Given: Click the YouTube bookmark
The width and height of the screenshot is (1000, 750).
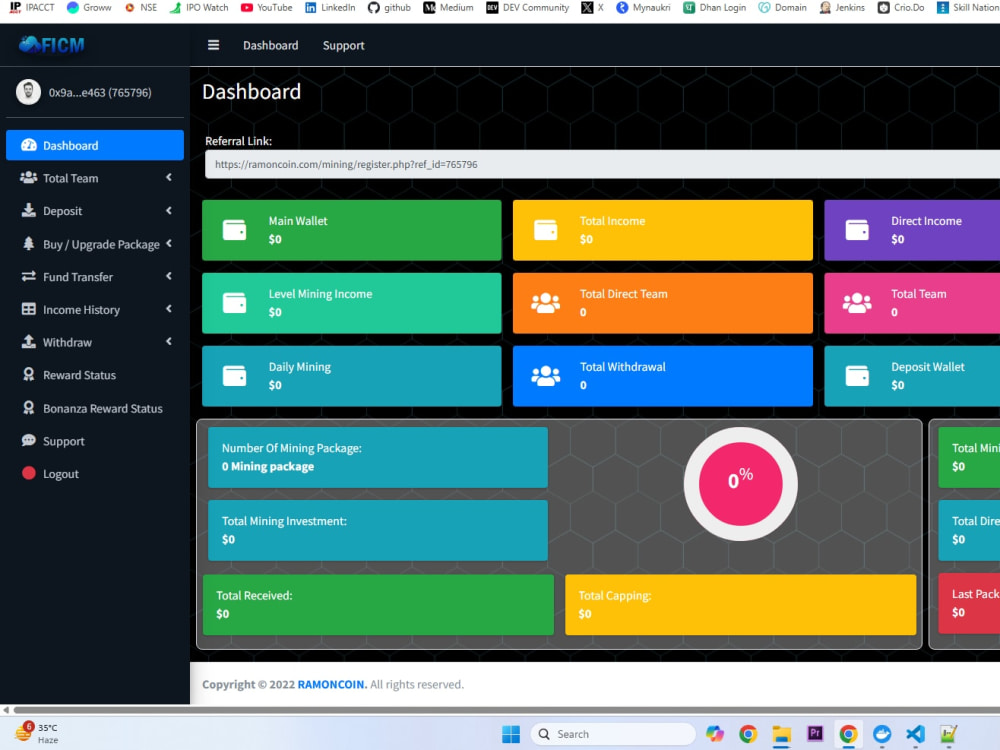Looking at the screenshot, I should coord(267,8).
